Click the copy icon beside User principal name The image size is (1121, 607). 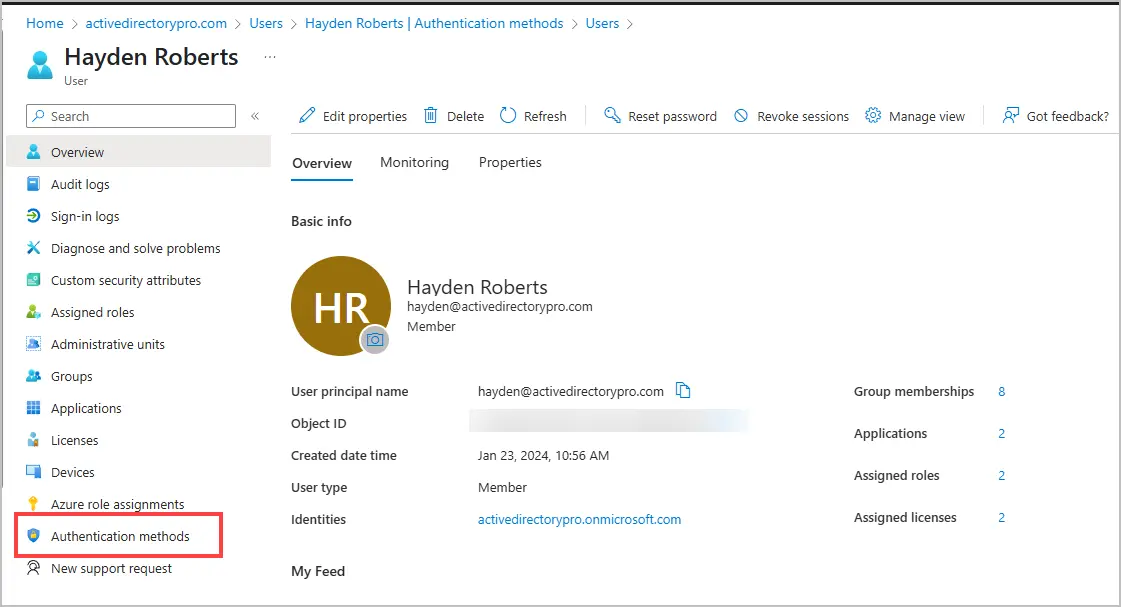click(683, 391)
